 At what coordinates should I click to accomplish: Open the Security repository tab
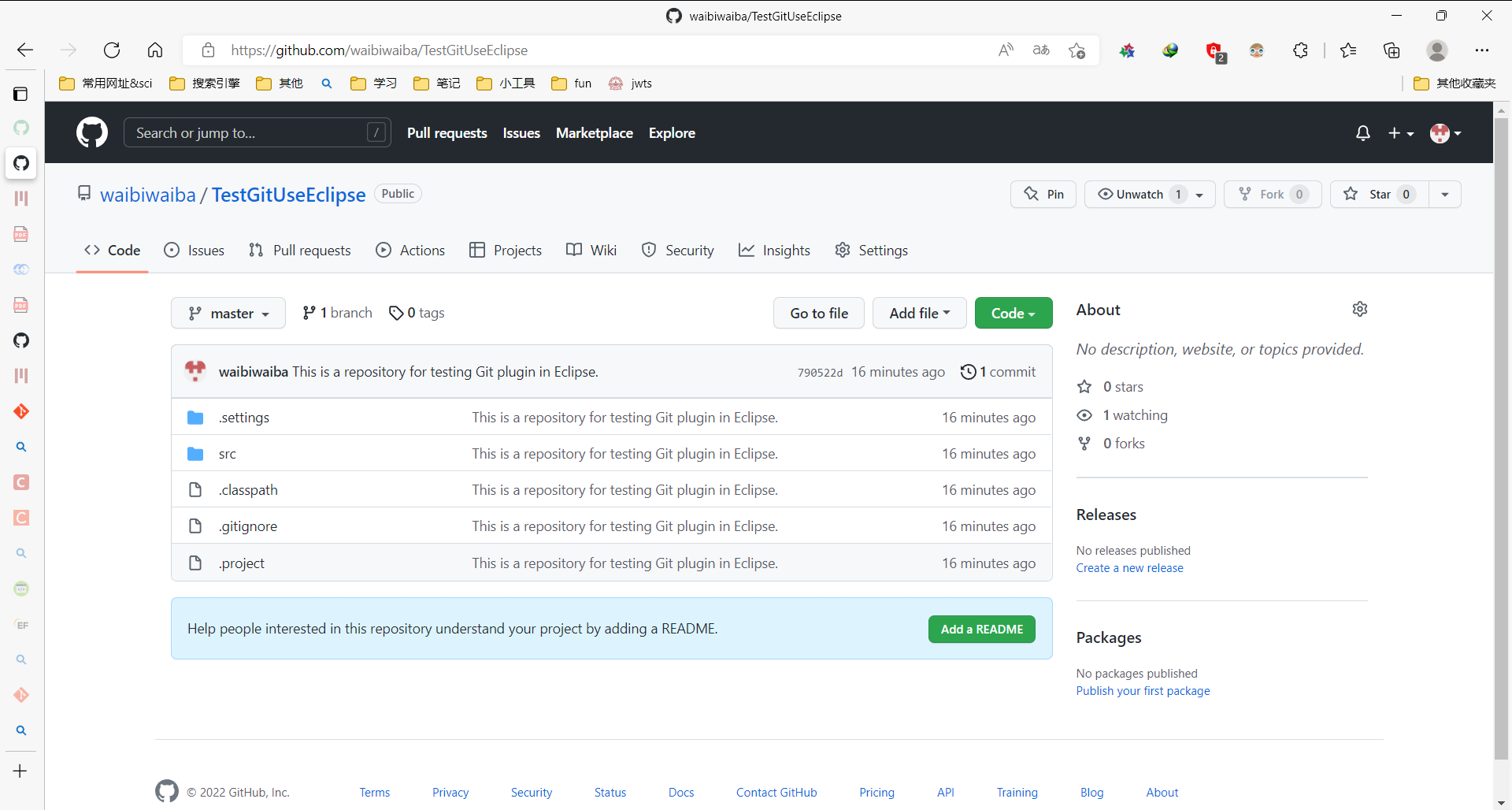point(677,251)
